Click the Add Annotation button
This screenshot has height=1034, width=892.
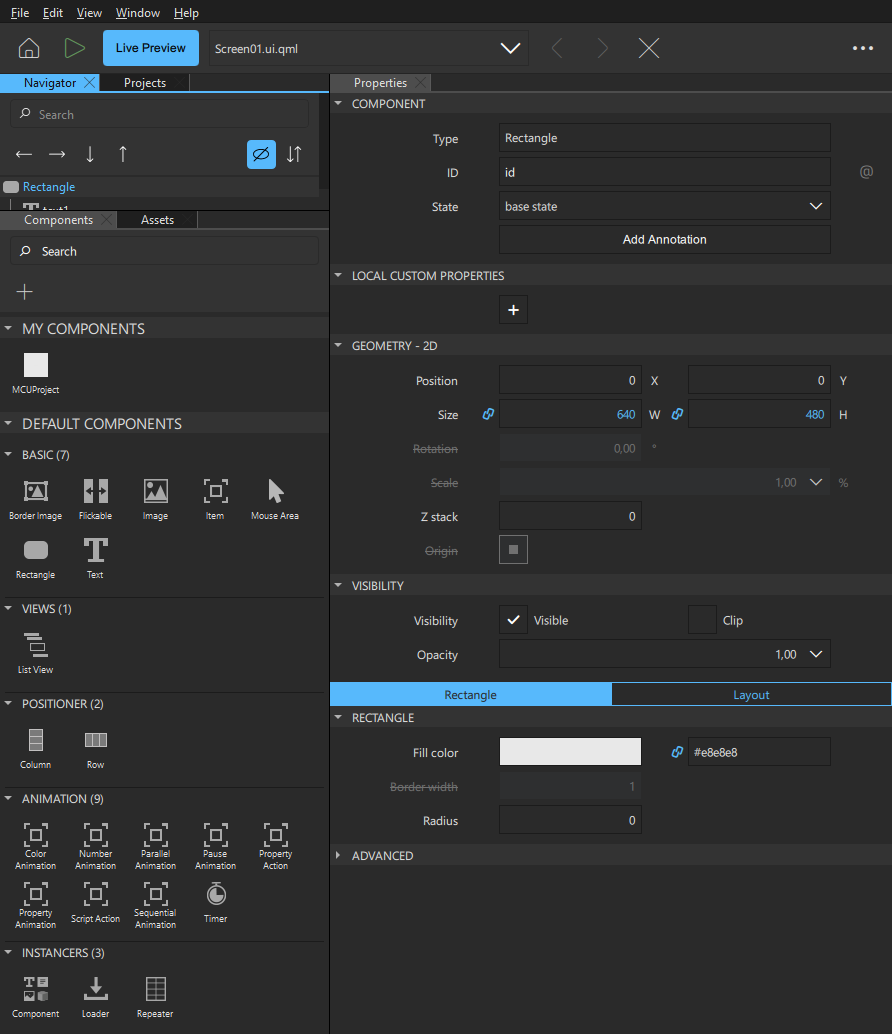pos(664,240)
